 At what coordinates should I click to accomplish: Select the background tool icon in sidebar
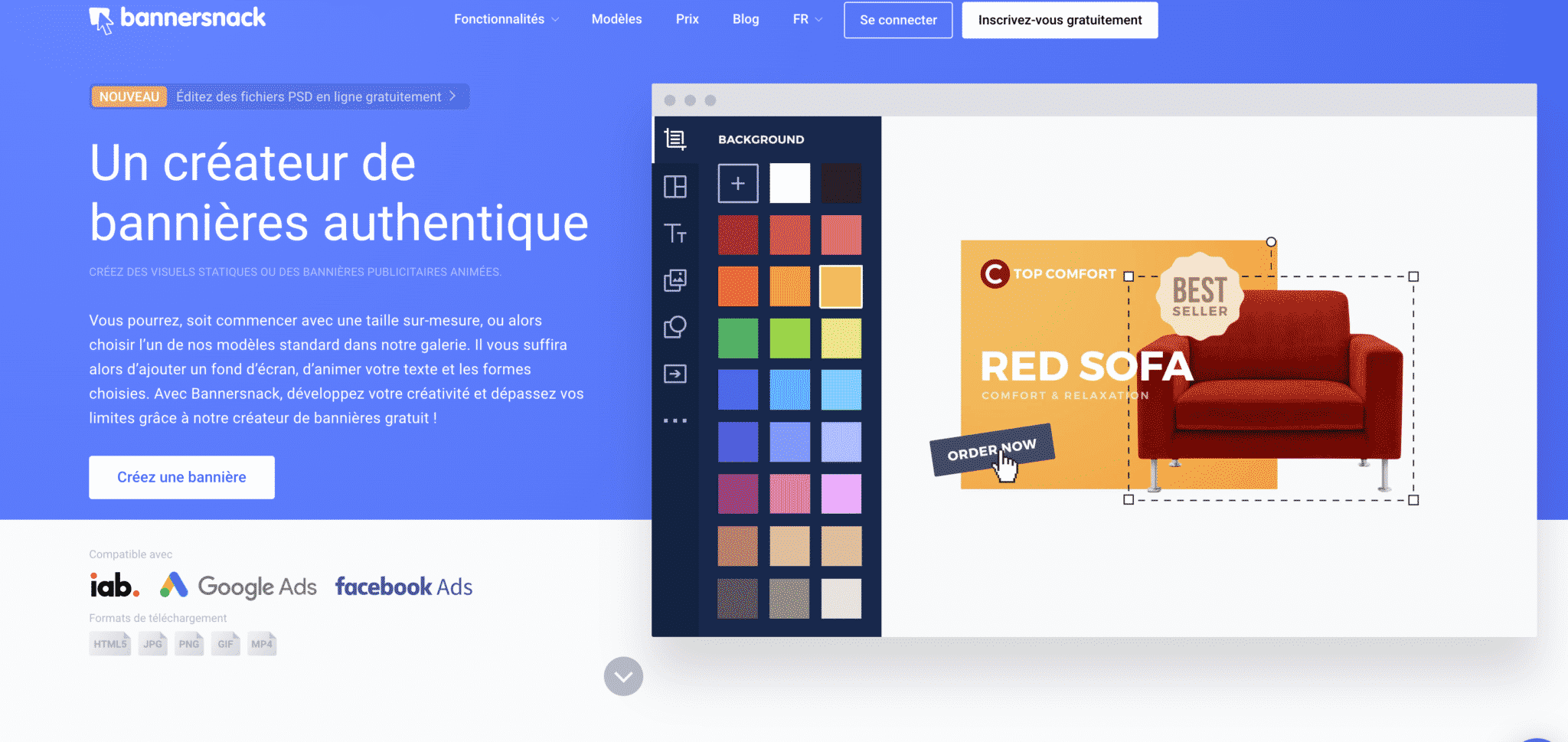tap(675, 139)
